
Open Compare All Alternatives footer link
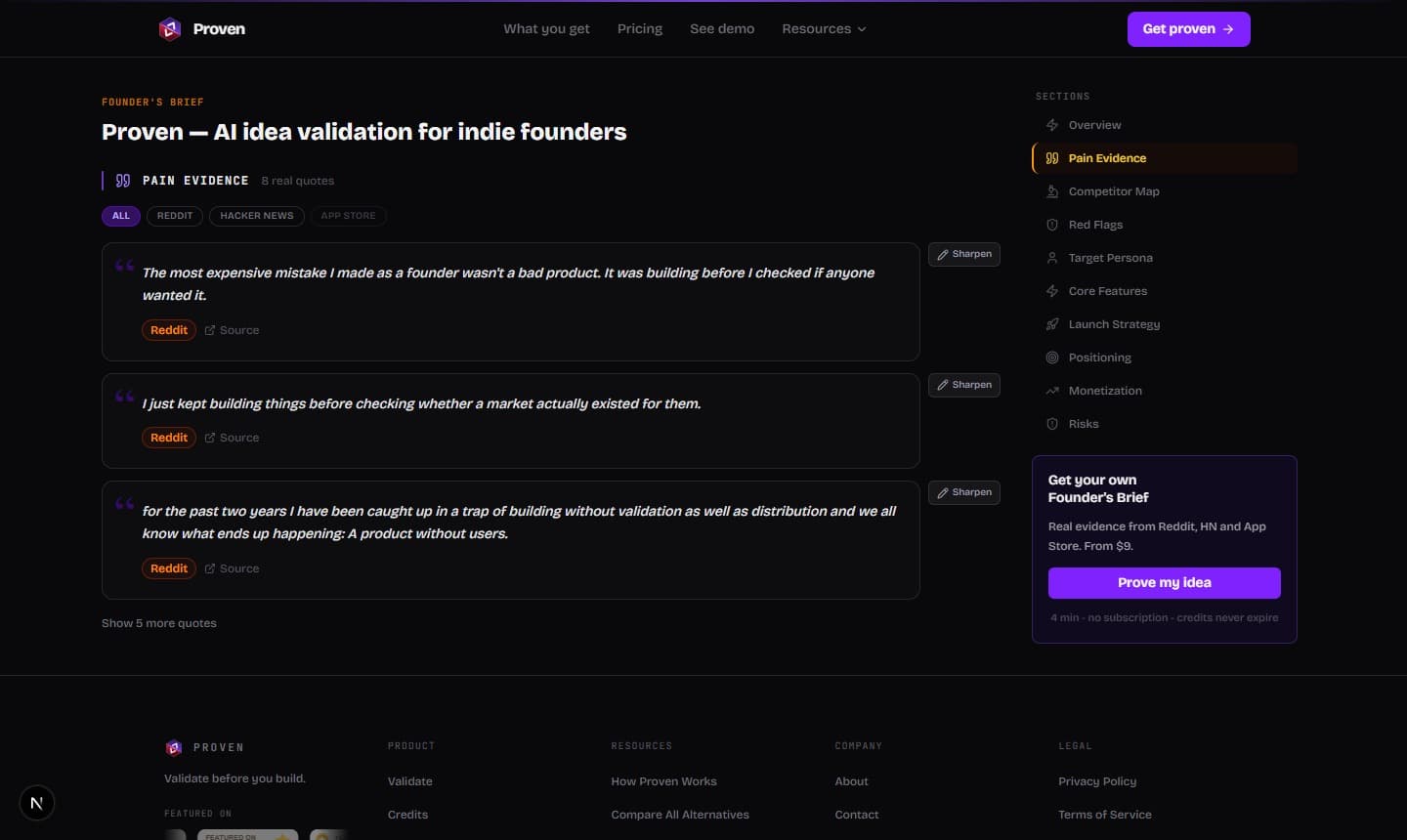(680, 815)
